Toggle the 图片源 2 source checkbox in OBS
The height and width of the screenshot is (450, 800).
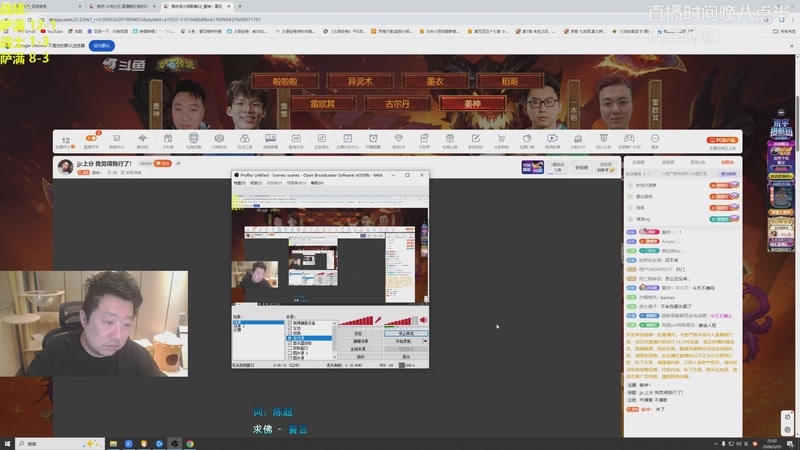[x=290, y=353]
